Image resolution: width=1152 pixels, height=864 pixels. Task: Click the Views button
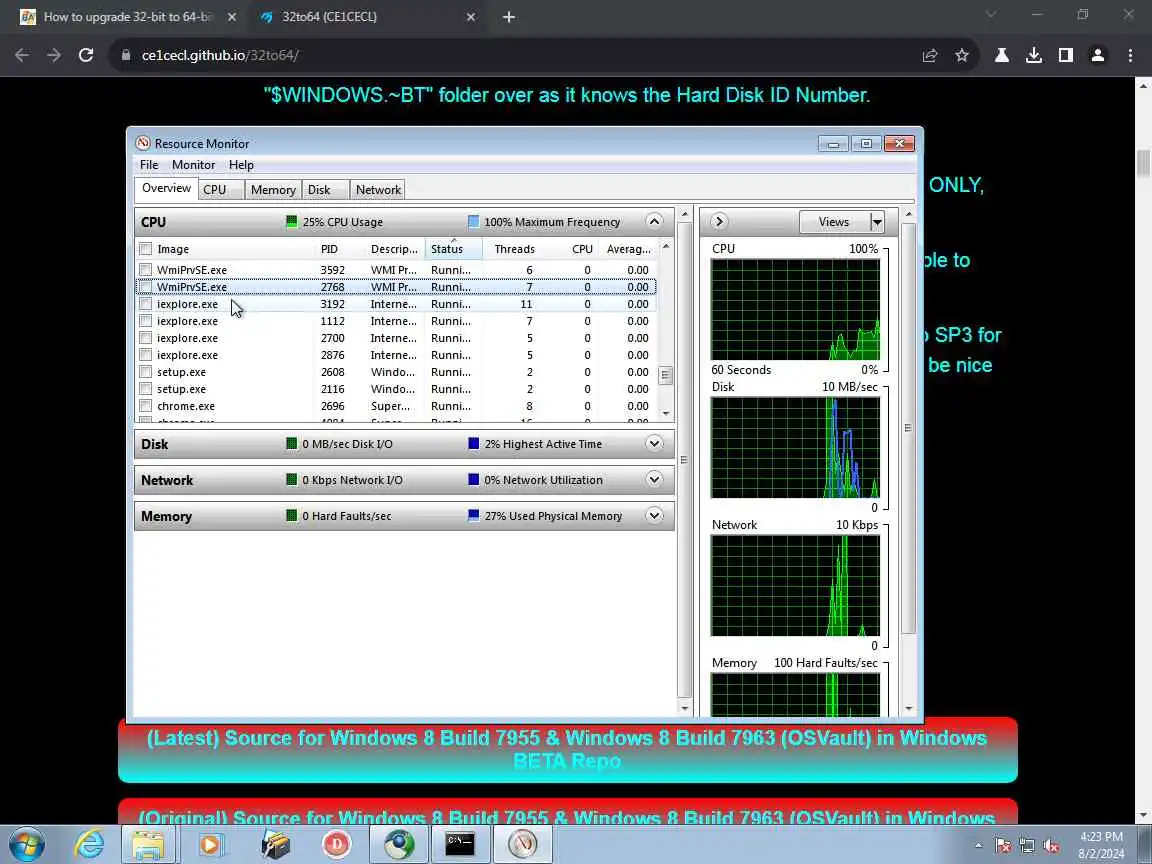pyautogui.click(x=834, y=222)
